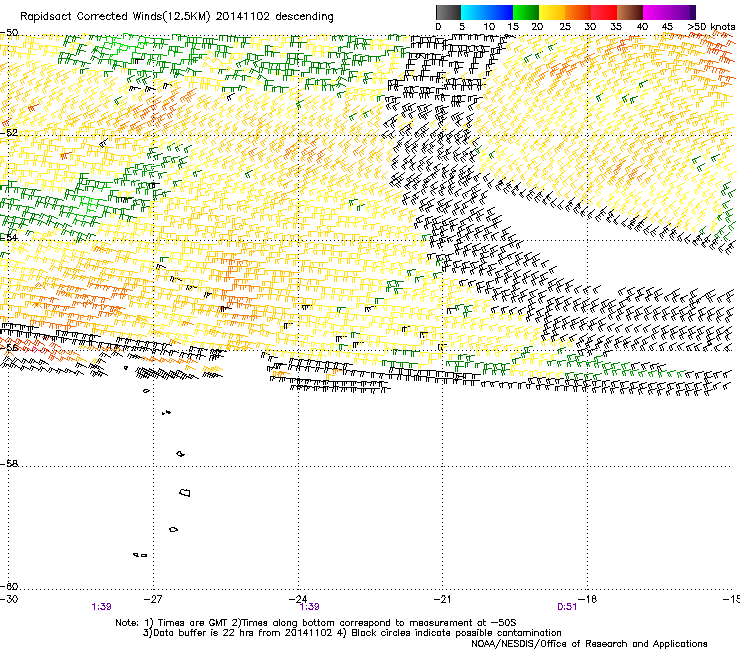Click the longitude label -21
740x650 pixels.
click(x=442, y=599)
